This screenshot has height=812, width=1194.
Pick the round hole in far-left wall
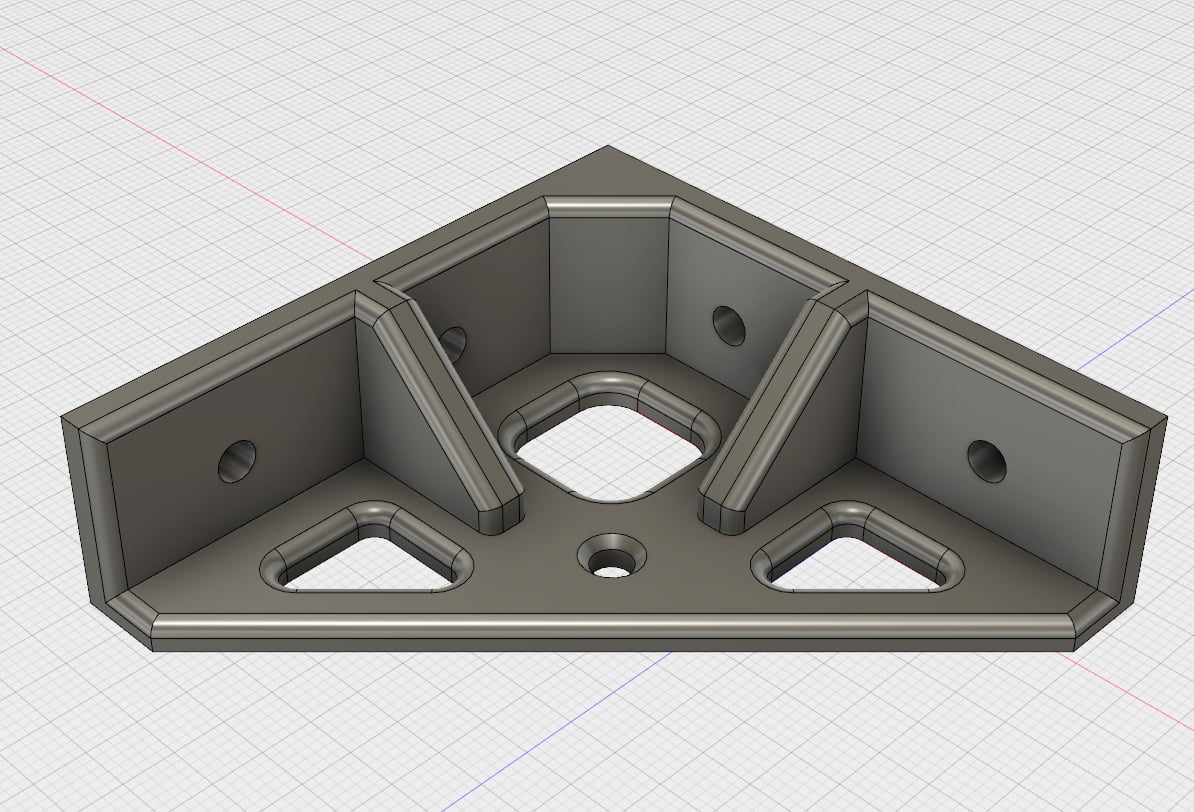tap(237, 461)
